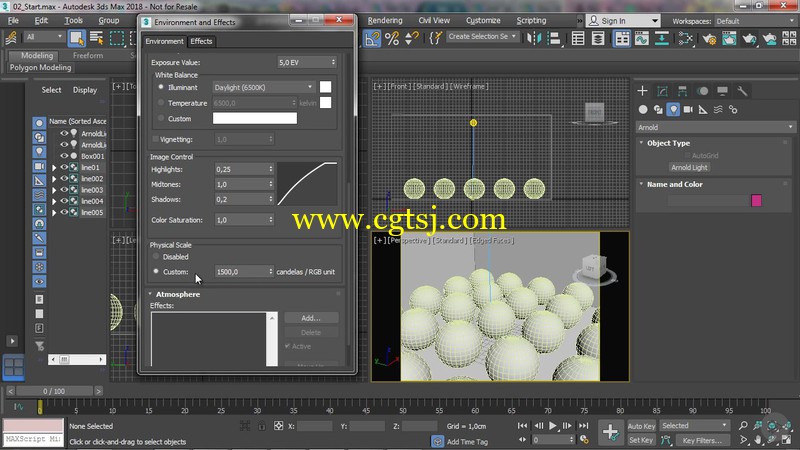
Task: Select the Disabled physical scale radio button
Action: (x=156, y=256)
